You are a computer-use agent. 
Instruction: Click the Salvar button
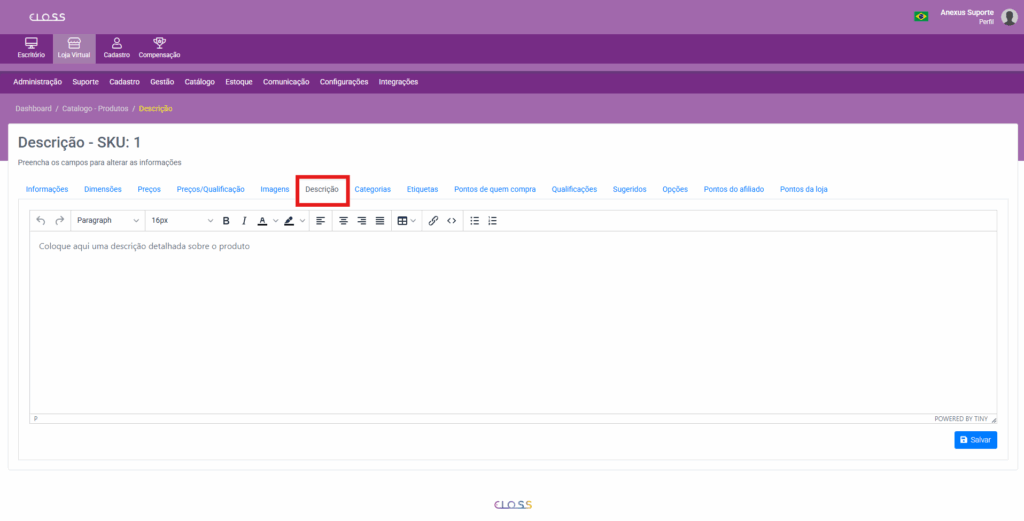pyautogui.click(x=975, y=440)
